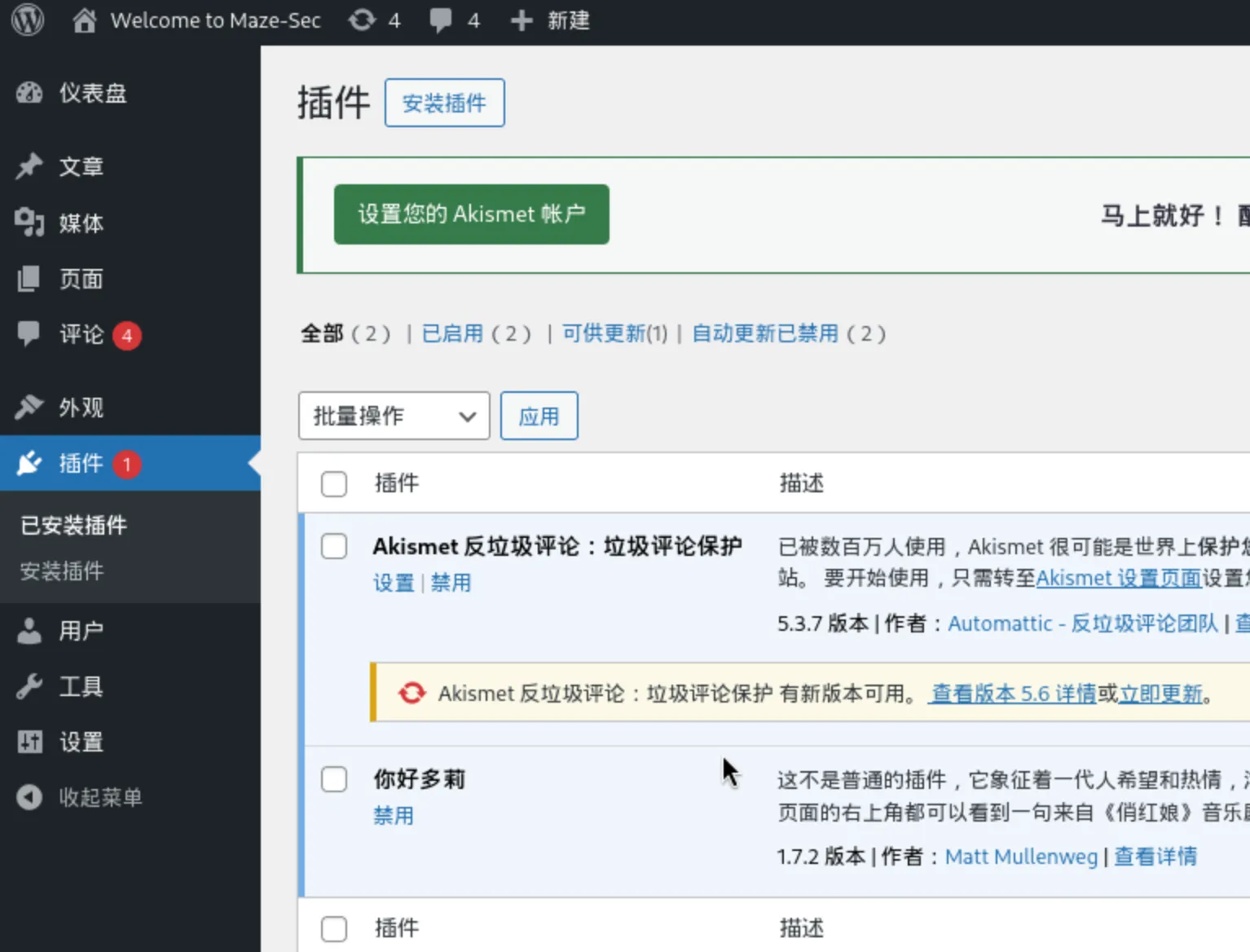The image size is (1250, 952).
Task: Click the red update-available refresh icon for Akismet
Action: 412,693
